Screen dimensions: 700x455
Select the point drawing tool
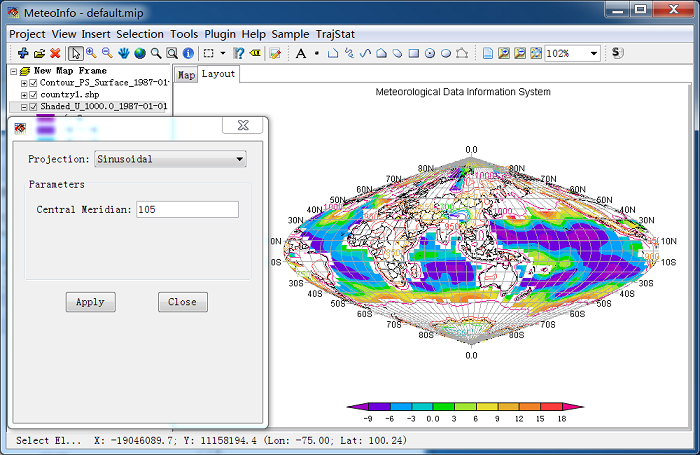pos(317,53)
